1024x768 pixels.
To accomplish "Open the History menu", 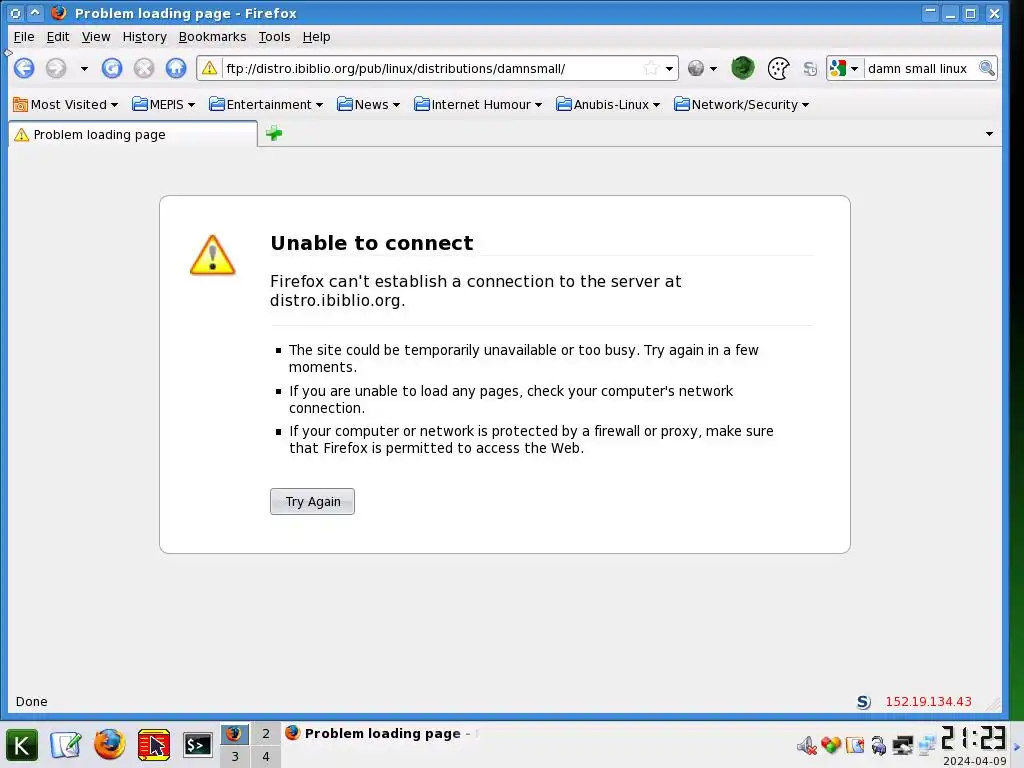I will 144,37.
